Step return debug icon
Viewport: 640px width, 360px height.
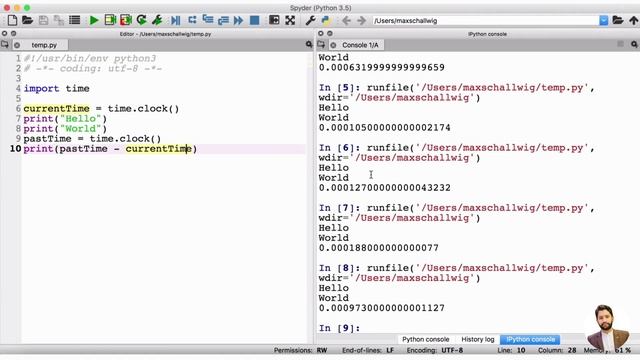[223, 20]
